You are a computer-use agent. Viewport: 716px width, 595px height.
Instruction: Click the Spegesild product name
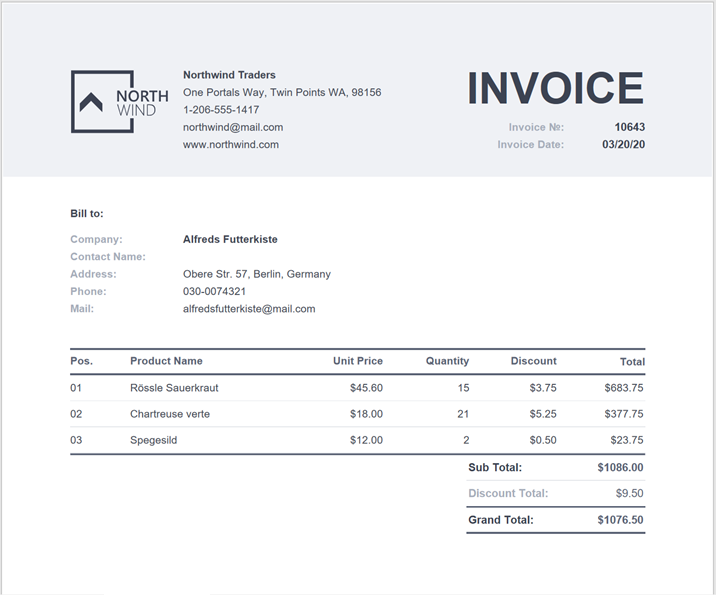point(153,440)
